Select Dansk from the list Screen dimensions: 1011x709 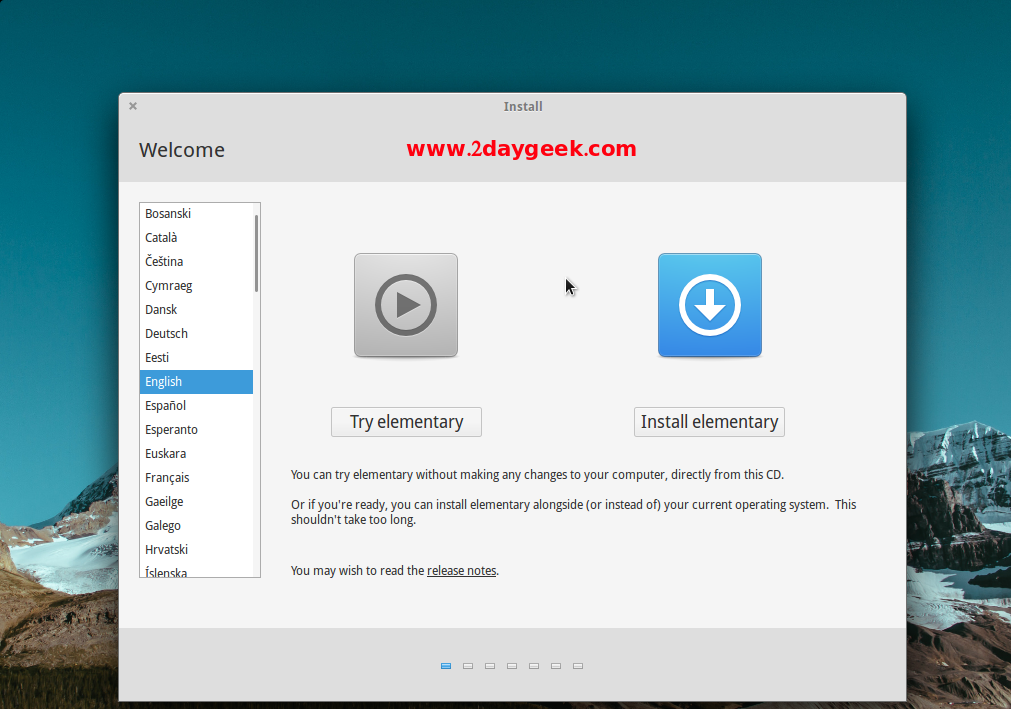pyautogui.click(x=161, y=310)
